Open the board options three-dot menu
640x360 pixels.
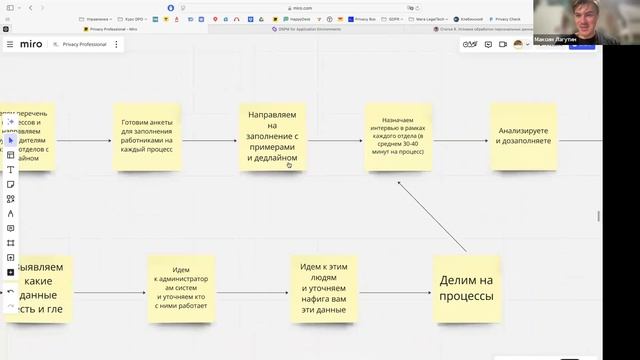click(x=116, y=44)
